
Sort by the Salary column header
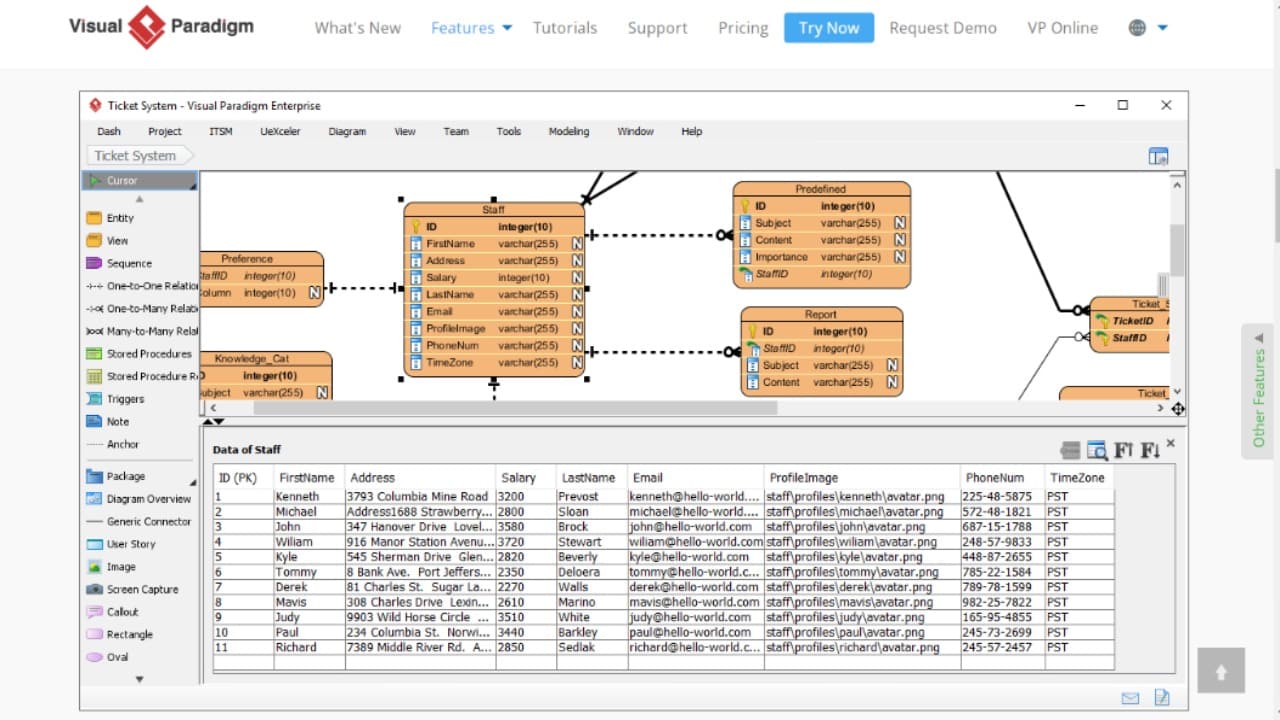click(526, 478)
